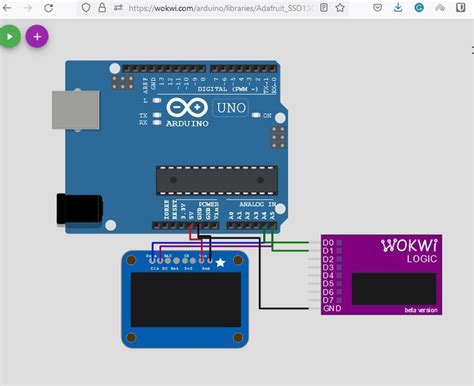474x386 pixels.
Task: Click the ATmega chip on Arduino
Action: [217, 180]
